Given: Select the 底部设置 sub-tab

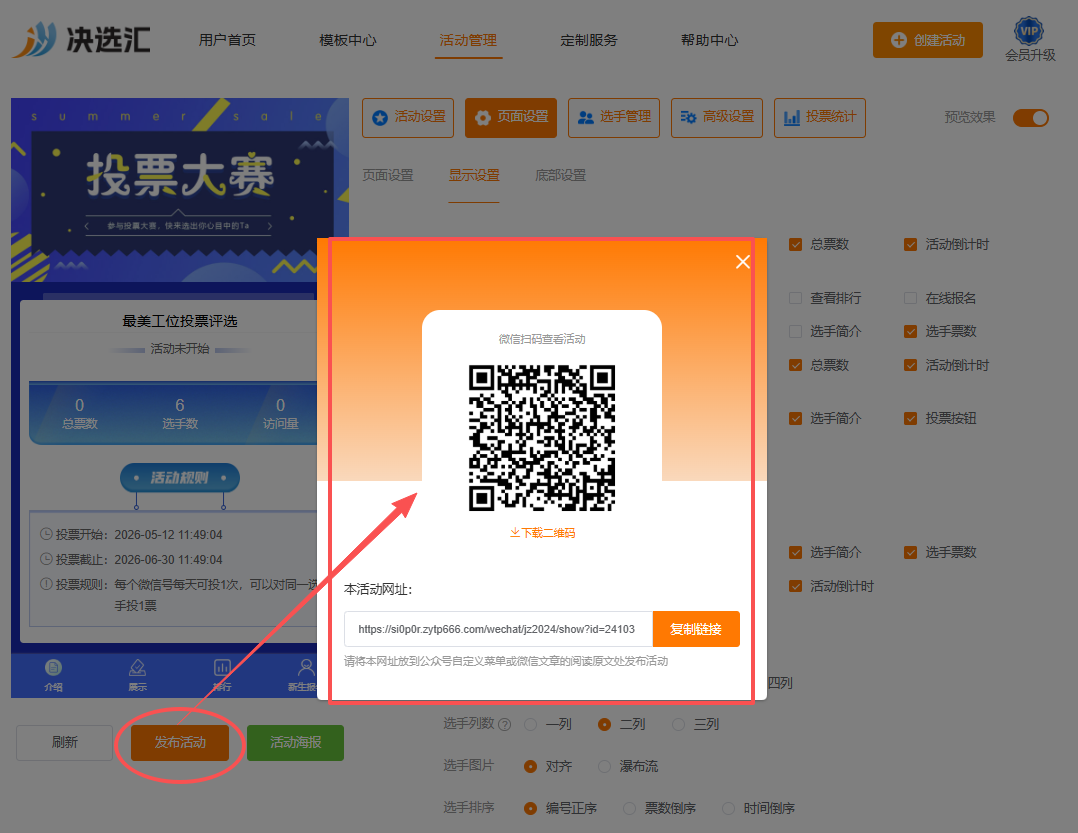Looking at the screenshot, I should (x=560, y=175).
